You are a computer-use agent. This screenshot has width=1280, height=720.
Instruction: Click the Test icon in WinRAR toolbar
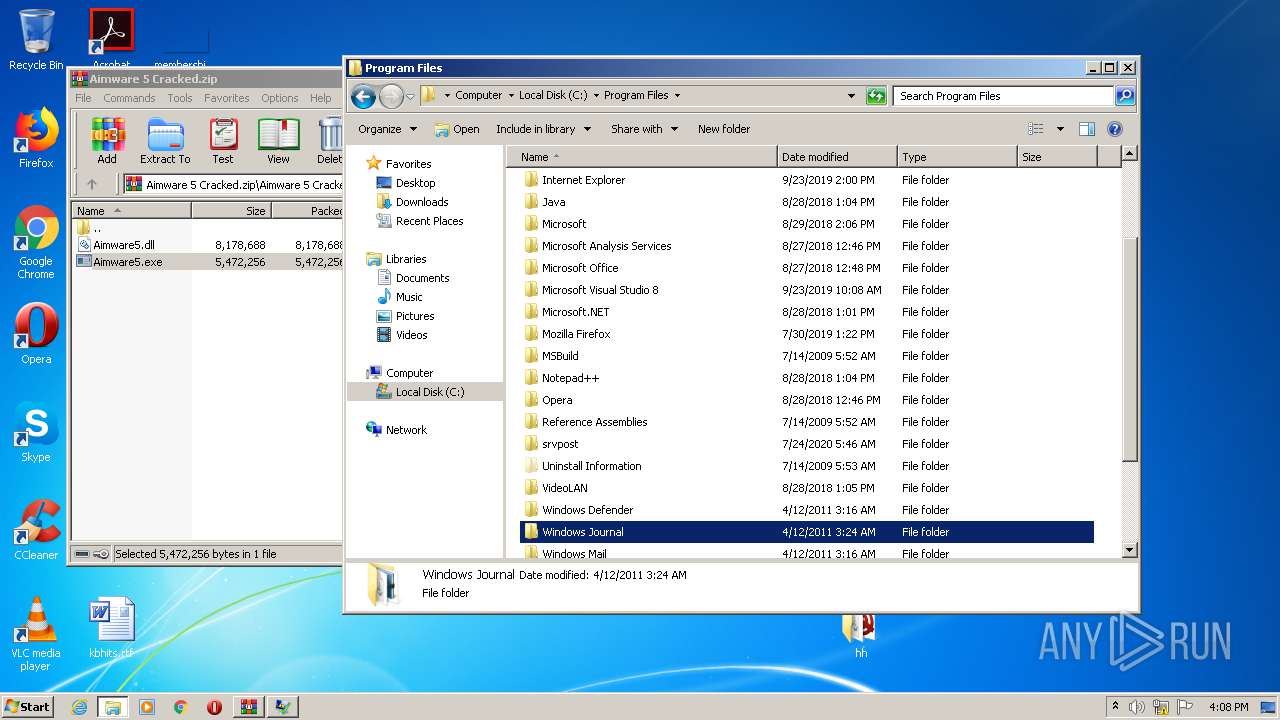tap(223, 141)
